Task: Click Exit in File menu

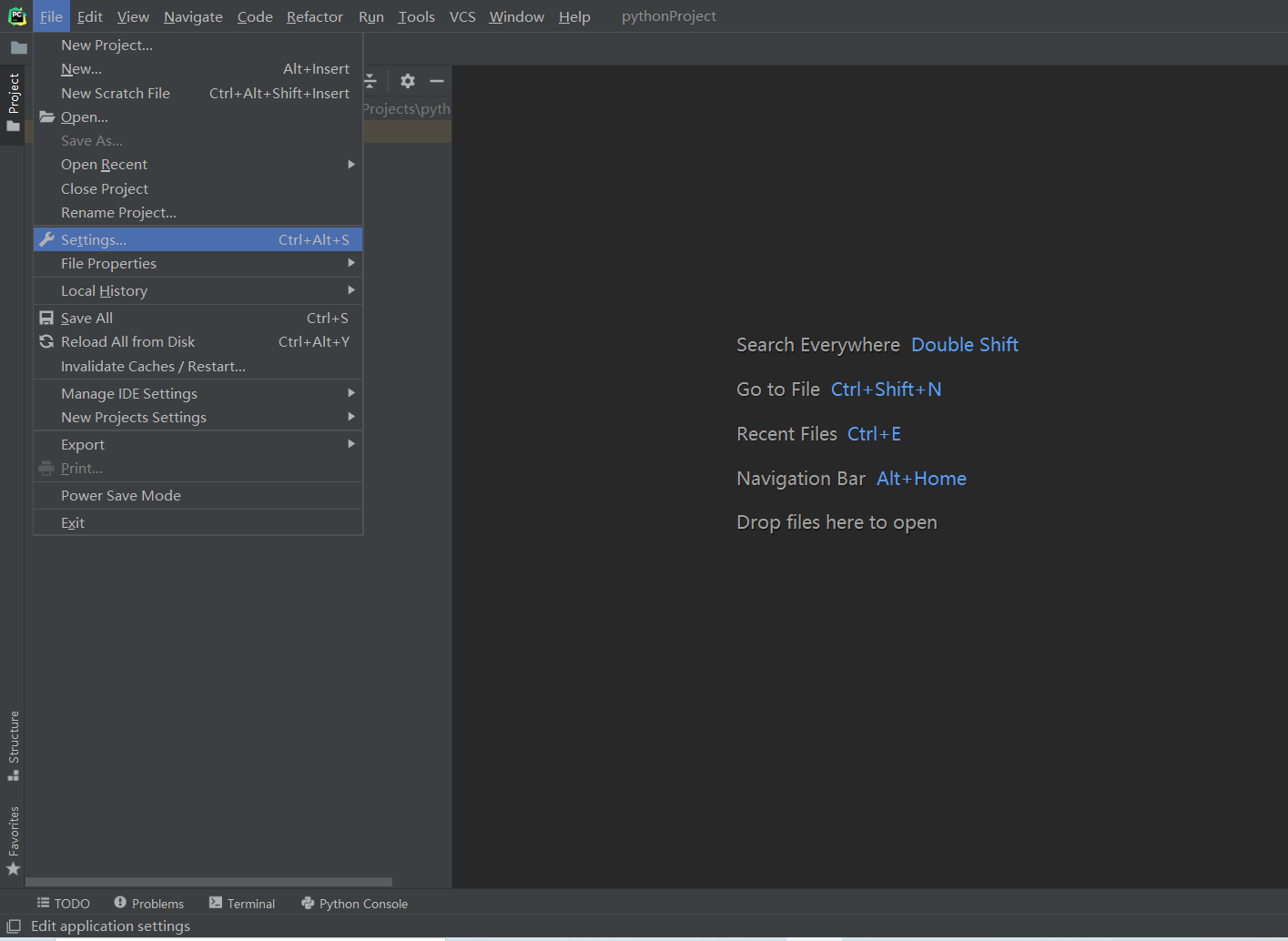Action: (198, 522)
